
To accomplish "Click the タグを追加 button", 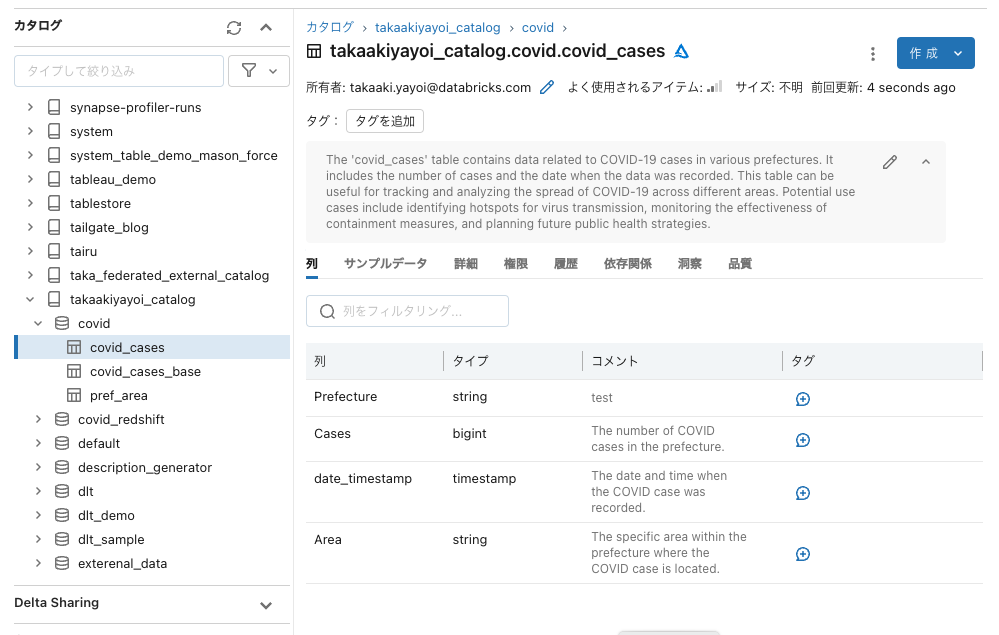I will (383, 120).
